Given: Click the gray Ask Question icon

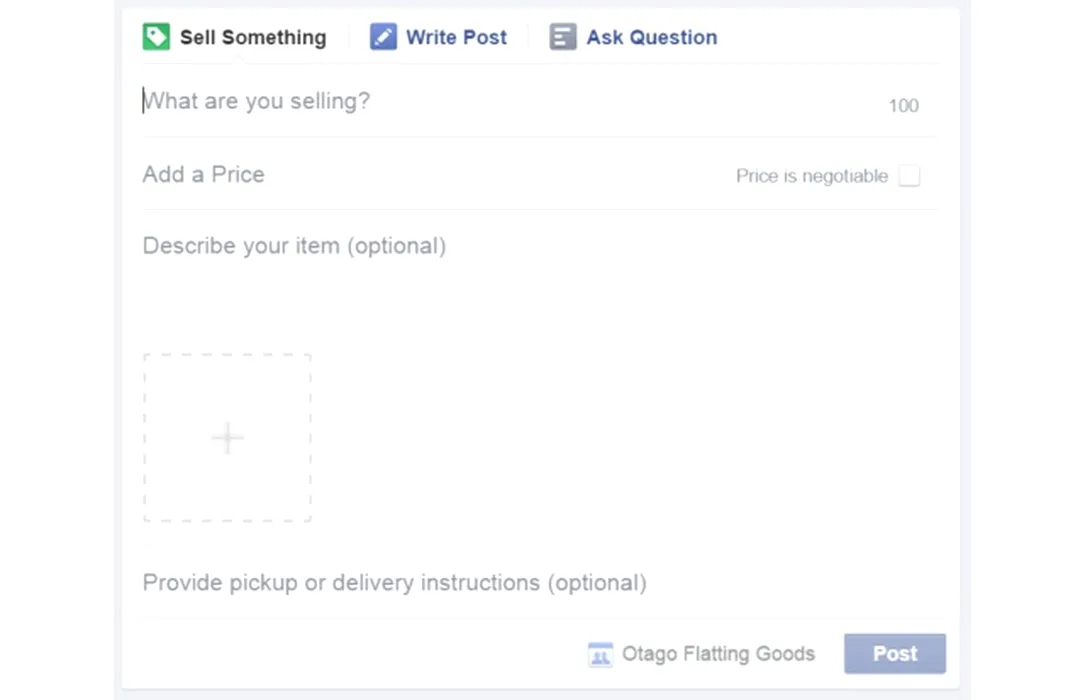Looking at the screenshot, I should click(563, 37).
